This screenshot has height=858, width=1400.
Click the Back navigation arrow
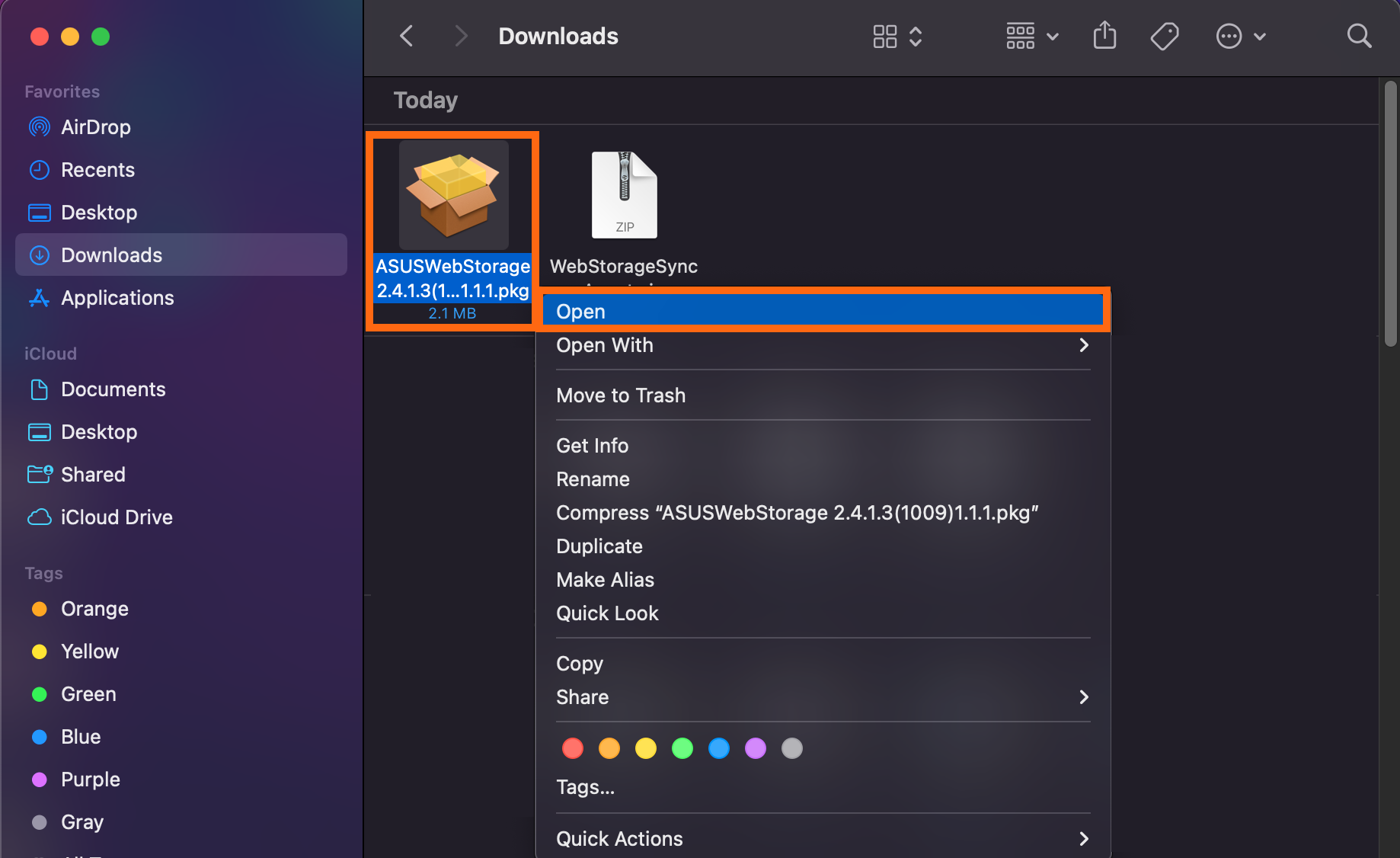pyautogui.click(x=407, y=36)
